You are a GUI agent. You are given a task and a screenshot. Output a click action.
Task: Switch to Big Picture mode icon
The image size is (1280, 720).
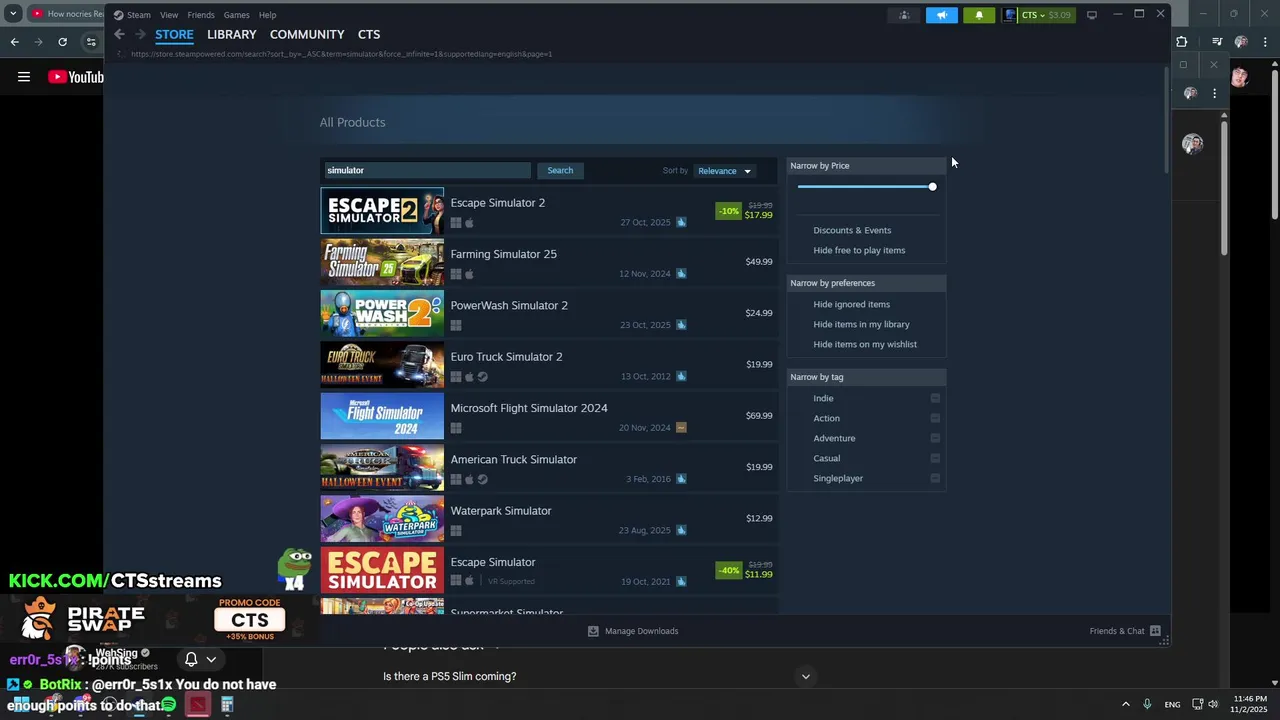1092,15
